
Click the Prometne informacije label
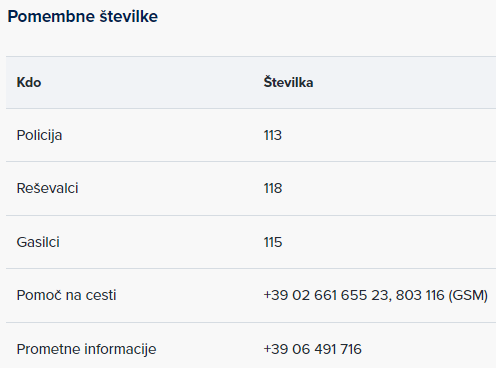click(x=86, y=349)
